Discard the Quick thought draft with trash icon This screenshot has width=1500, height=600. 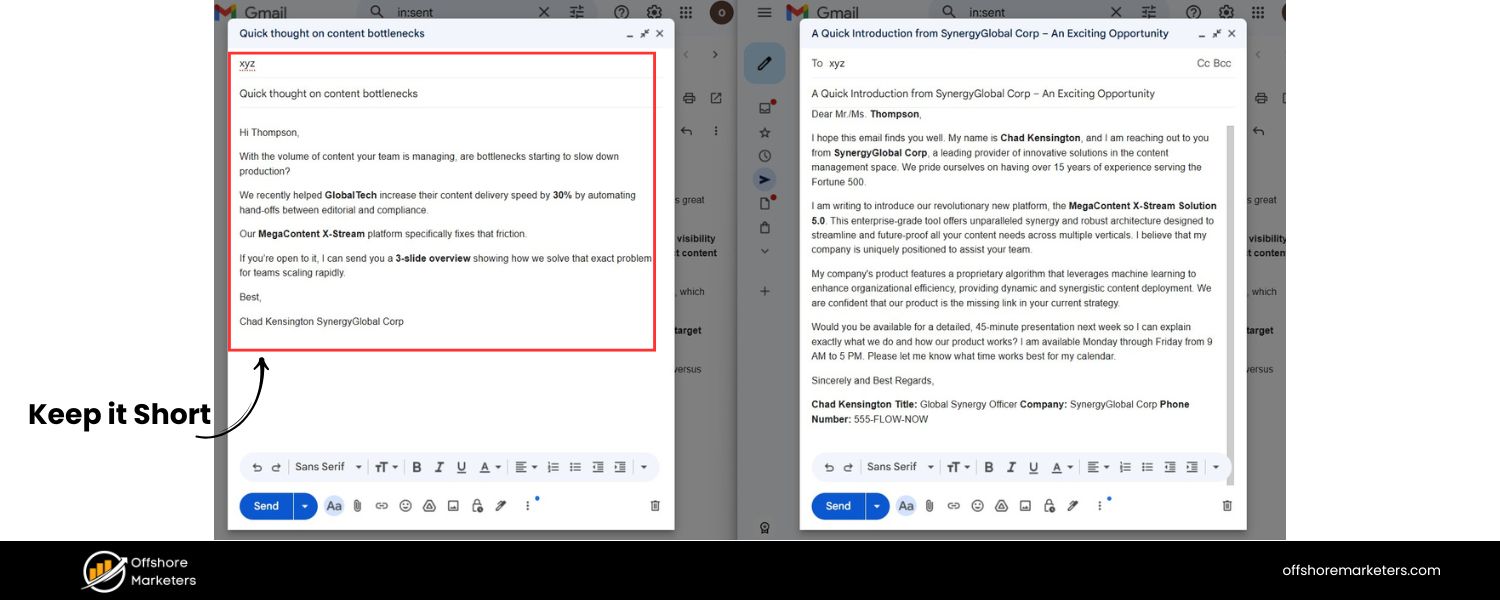[x=655, y=506]
